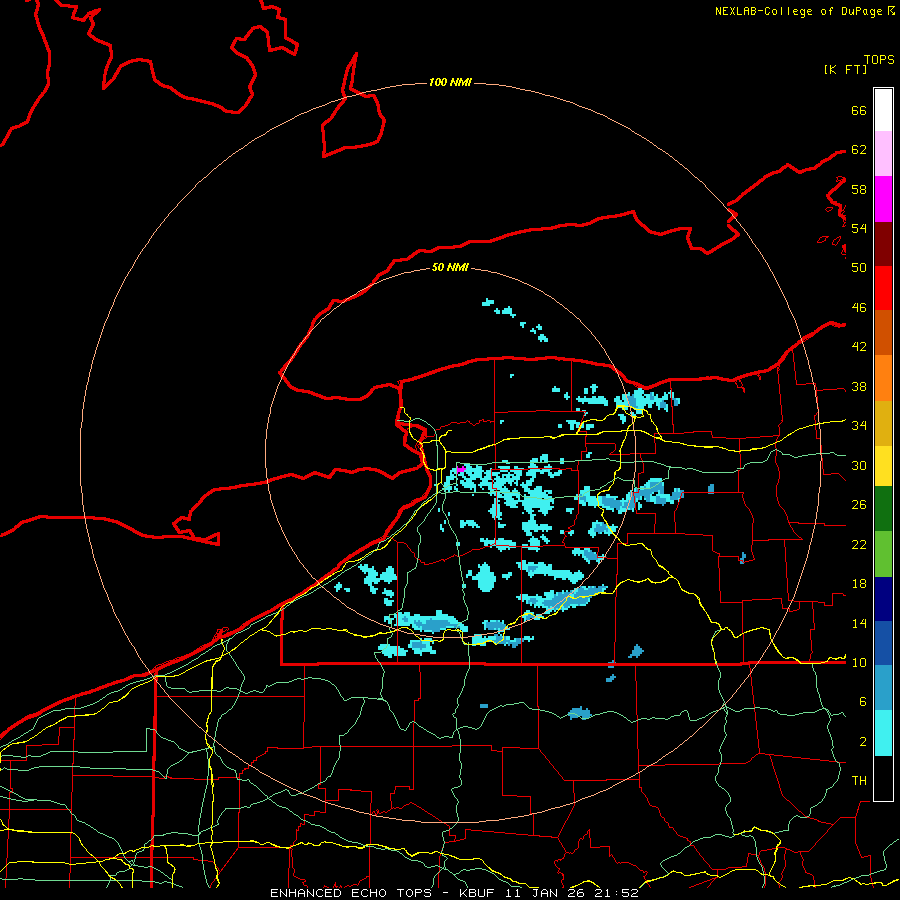This screenshot has height=900, width=900.
Task: Click the legend value 66
Action: pos(859,110)
